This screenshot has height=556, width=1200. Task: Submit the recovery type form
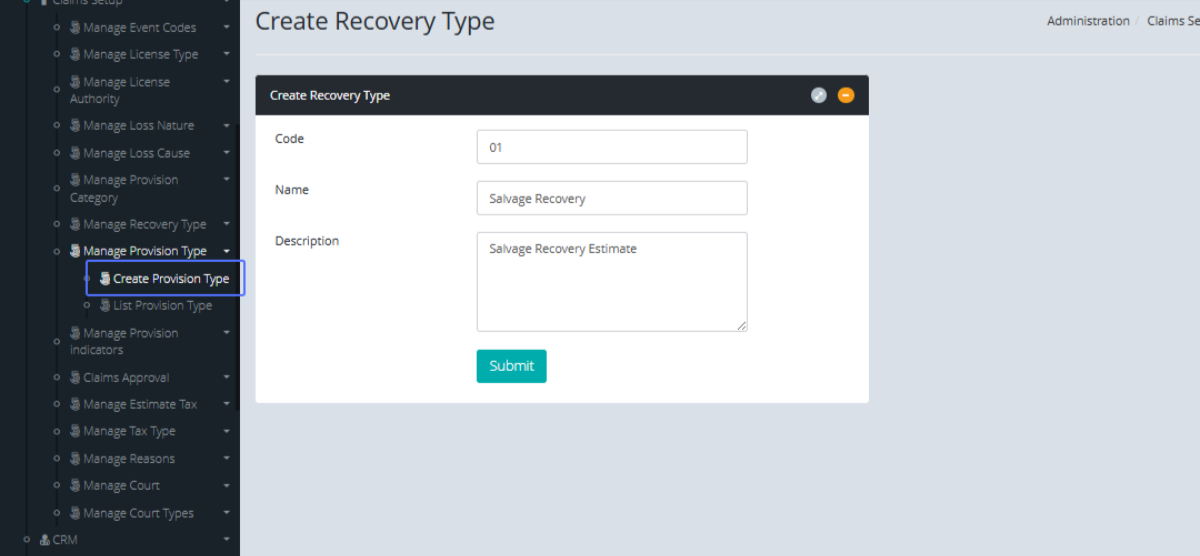coord(511,366)
